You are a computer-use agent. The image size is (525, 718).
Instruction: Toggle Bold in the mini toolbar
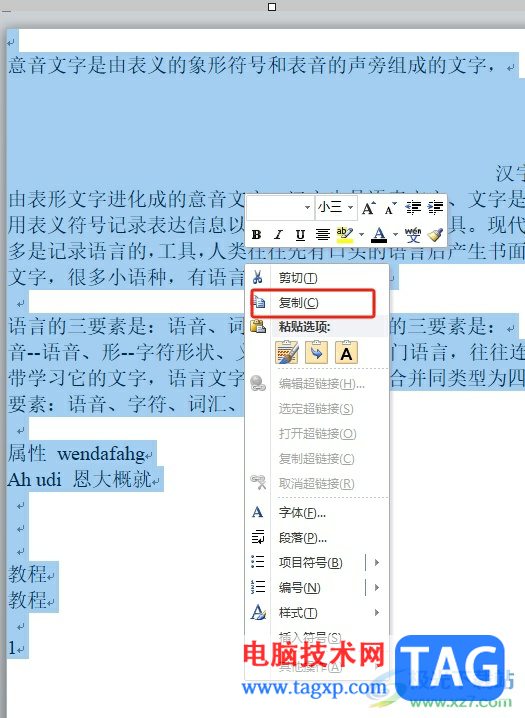(x=257, y=235)
